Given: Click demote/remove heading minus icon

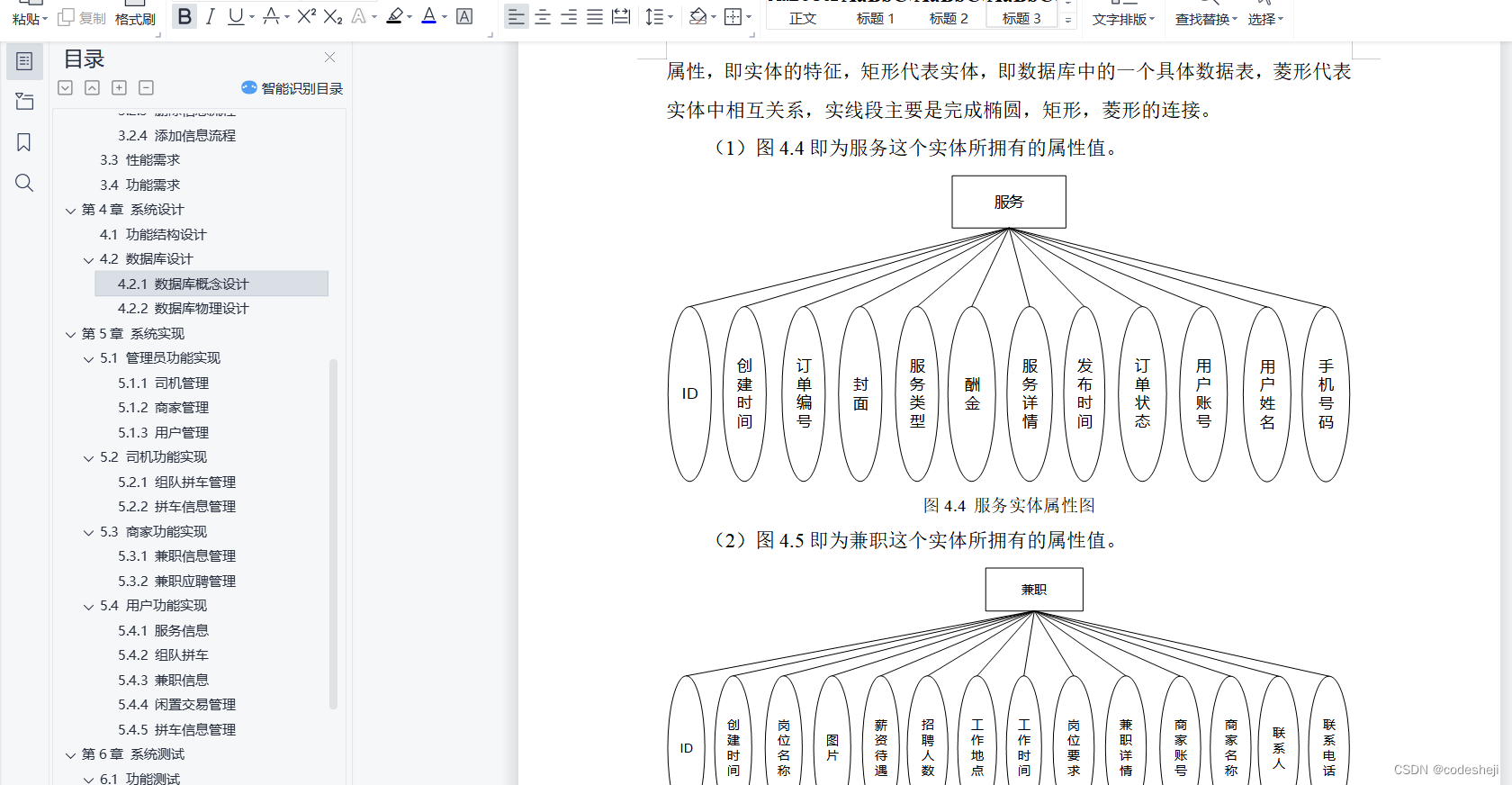Looking at the screenshot, I should [146, 87].
